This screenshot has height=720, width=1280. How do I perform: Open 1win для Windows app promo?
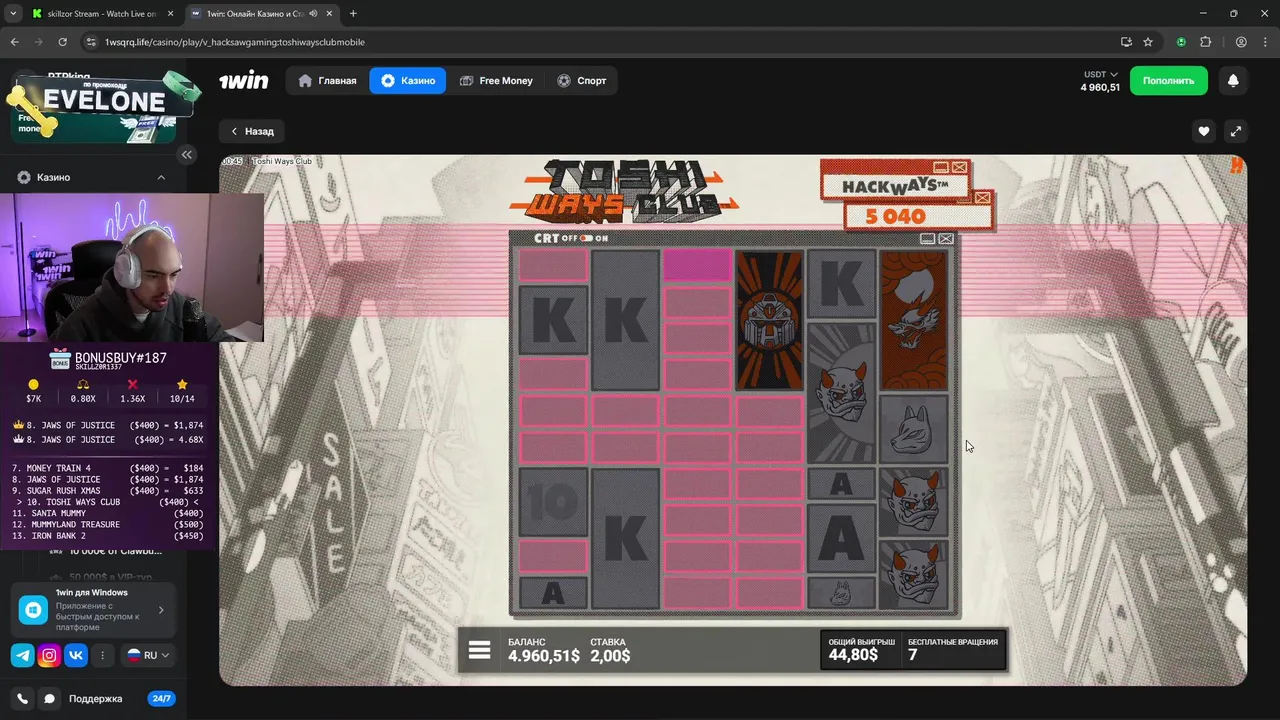click(x=92, y=610)
